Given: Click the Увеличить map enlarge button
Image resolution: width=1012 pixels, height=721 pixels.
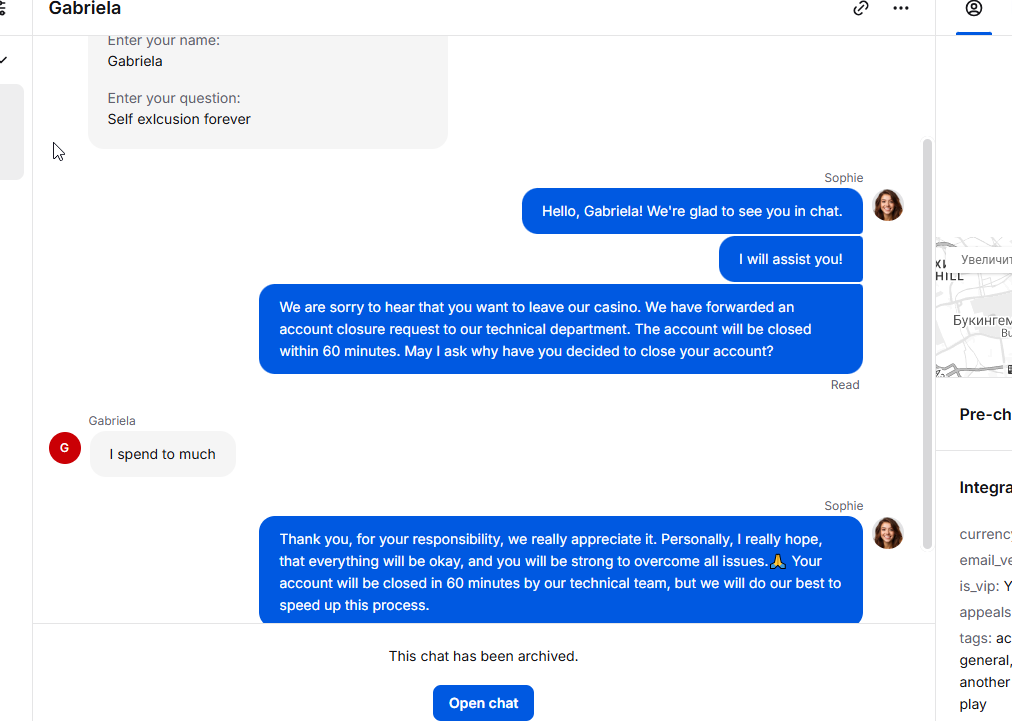Looking at the screenshot, I should click(985, 259).
